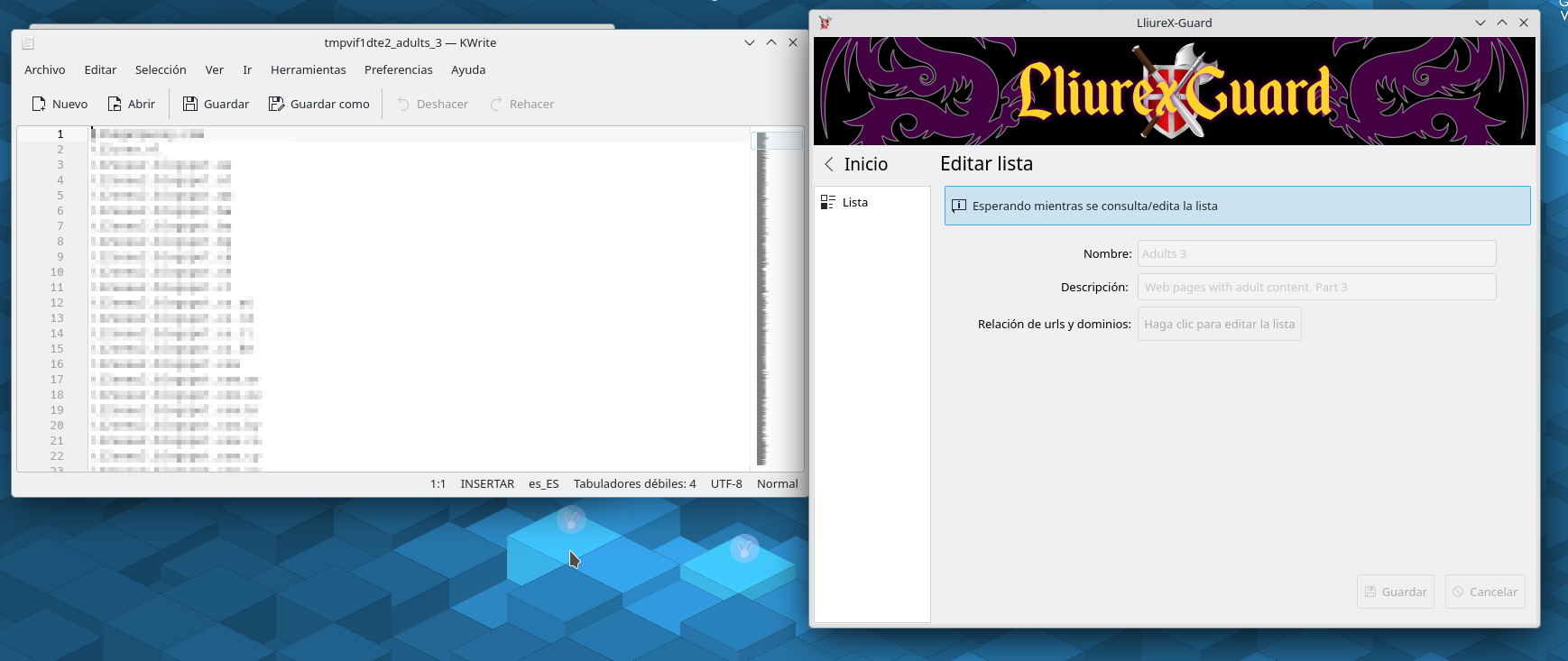Save the file using Guardar toolbar icon

(x=190, y=105)
